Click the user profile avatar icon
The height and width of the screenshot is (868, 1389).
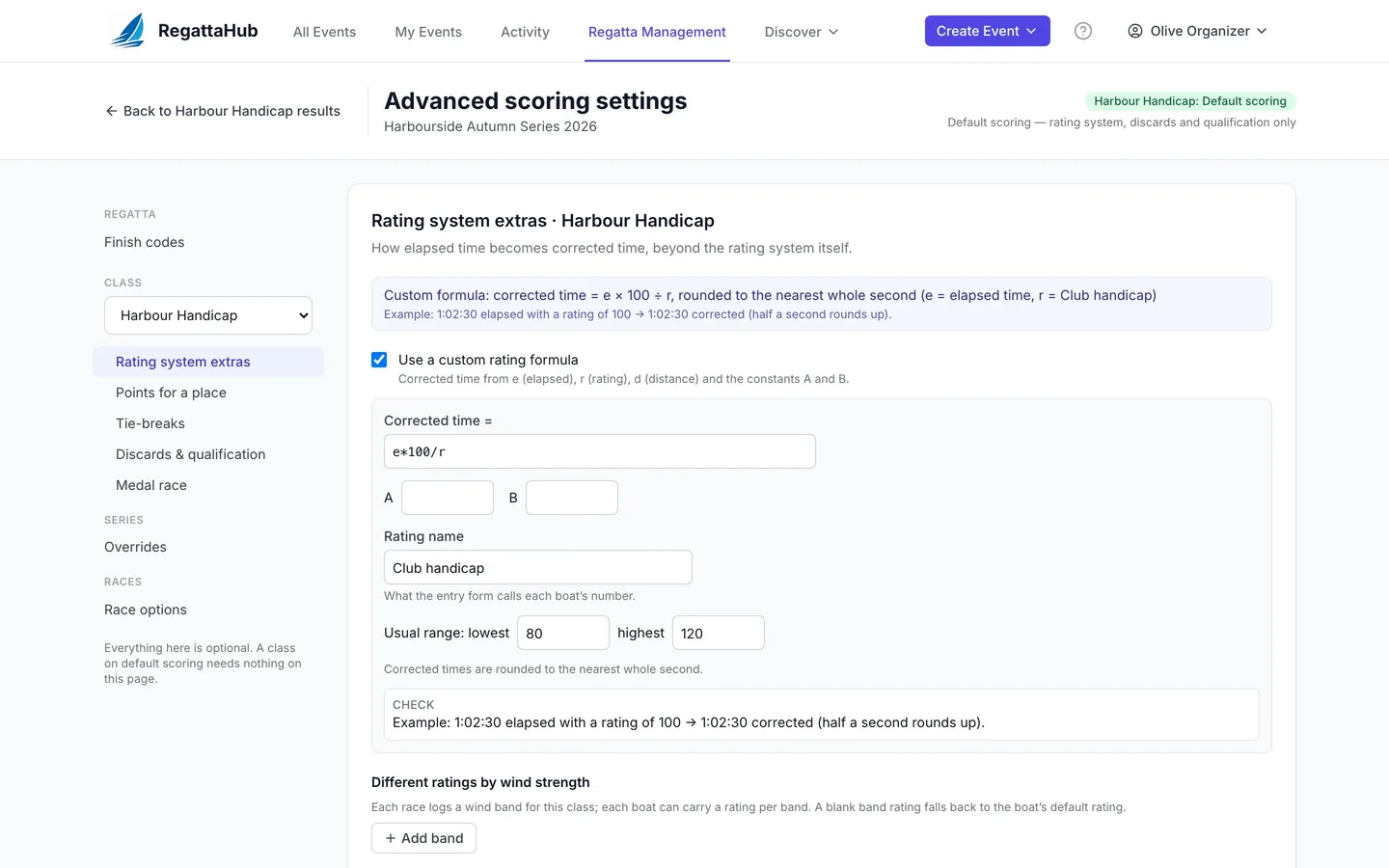[x=1135, y=31]
